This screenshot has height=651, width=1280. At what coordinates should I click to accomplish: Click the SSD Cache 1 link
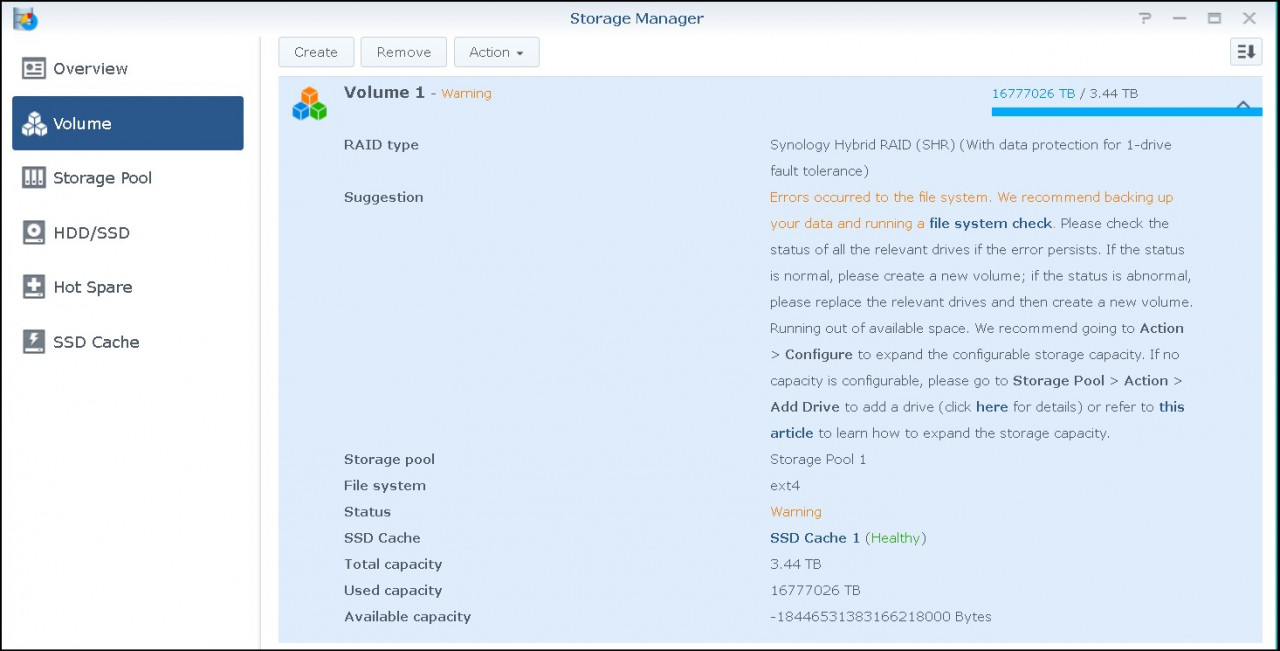814,538
